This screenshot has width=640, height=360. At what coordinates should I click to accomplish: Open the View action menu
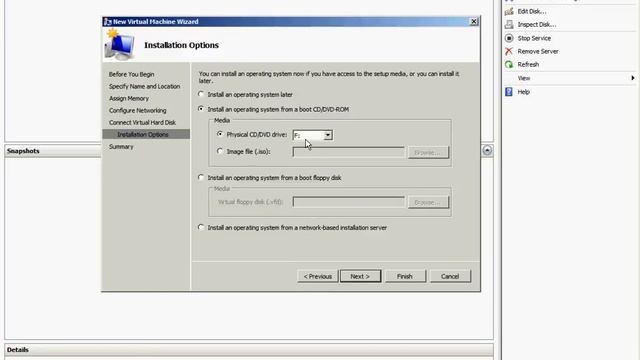pyautogui.click(x=524, y=78)
